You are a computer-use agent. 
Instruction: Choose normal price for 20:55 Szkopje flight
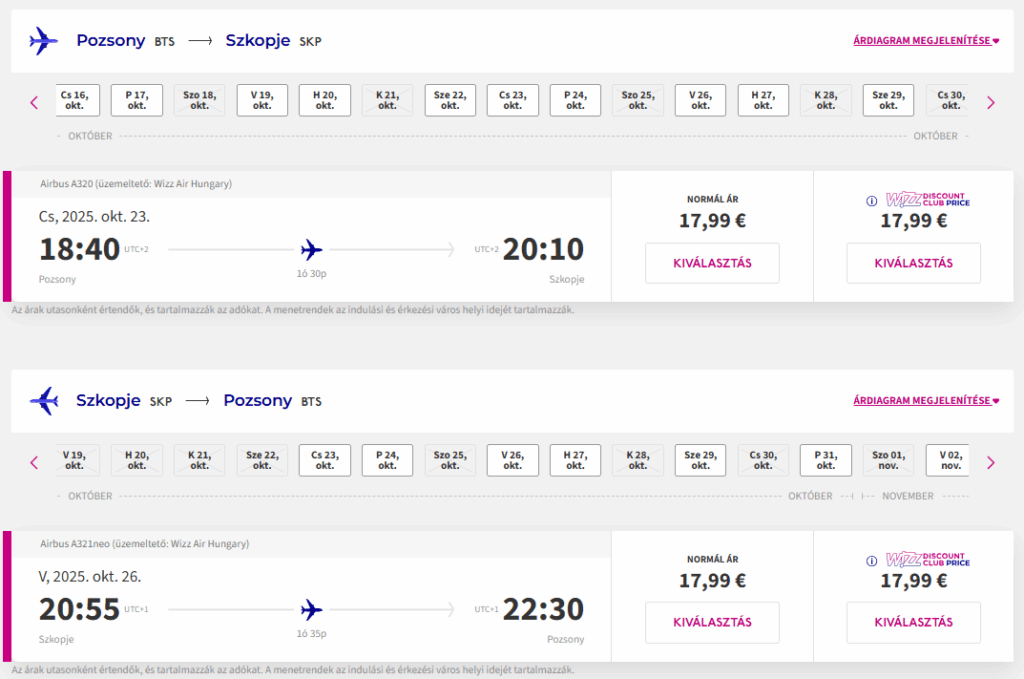pyautogui.click(x=712, y=622)
